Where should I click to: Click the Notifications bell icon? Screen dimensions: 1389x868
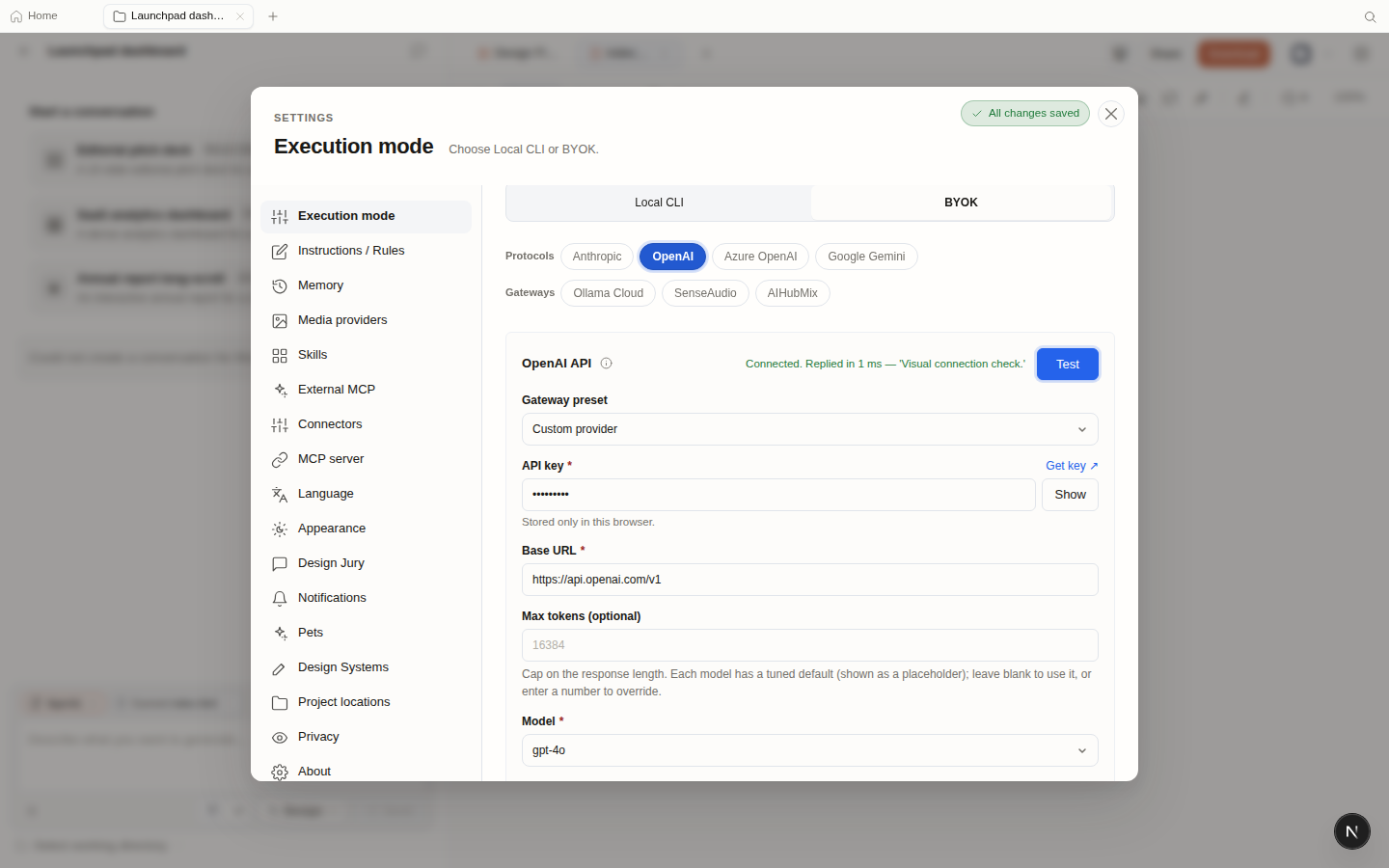pyautogui.click(x=280, y=599)
